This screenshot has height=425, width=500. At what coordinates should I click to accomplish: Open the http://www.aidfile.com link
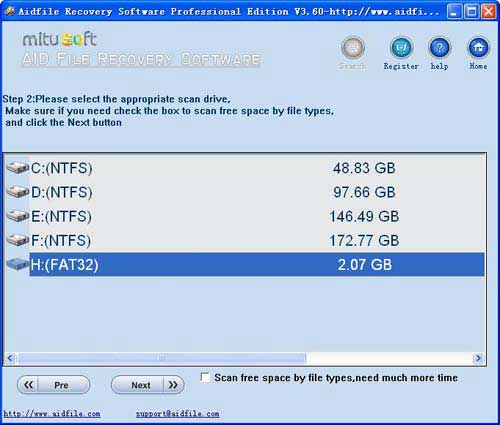[x=52, y=414]
